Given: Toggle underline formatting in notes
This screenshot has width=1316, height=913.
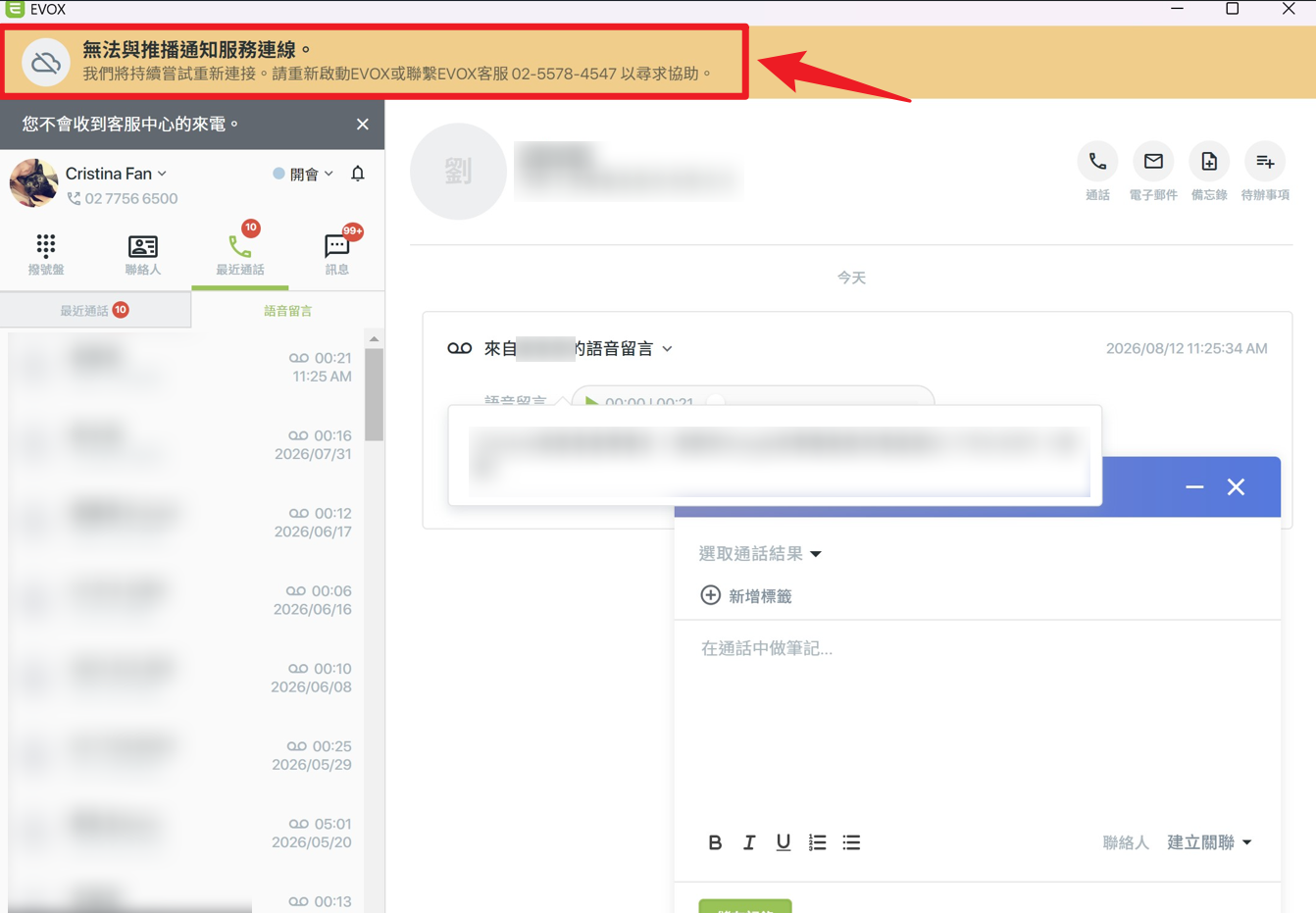Looking at the screenshot, I should point(783,842).
